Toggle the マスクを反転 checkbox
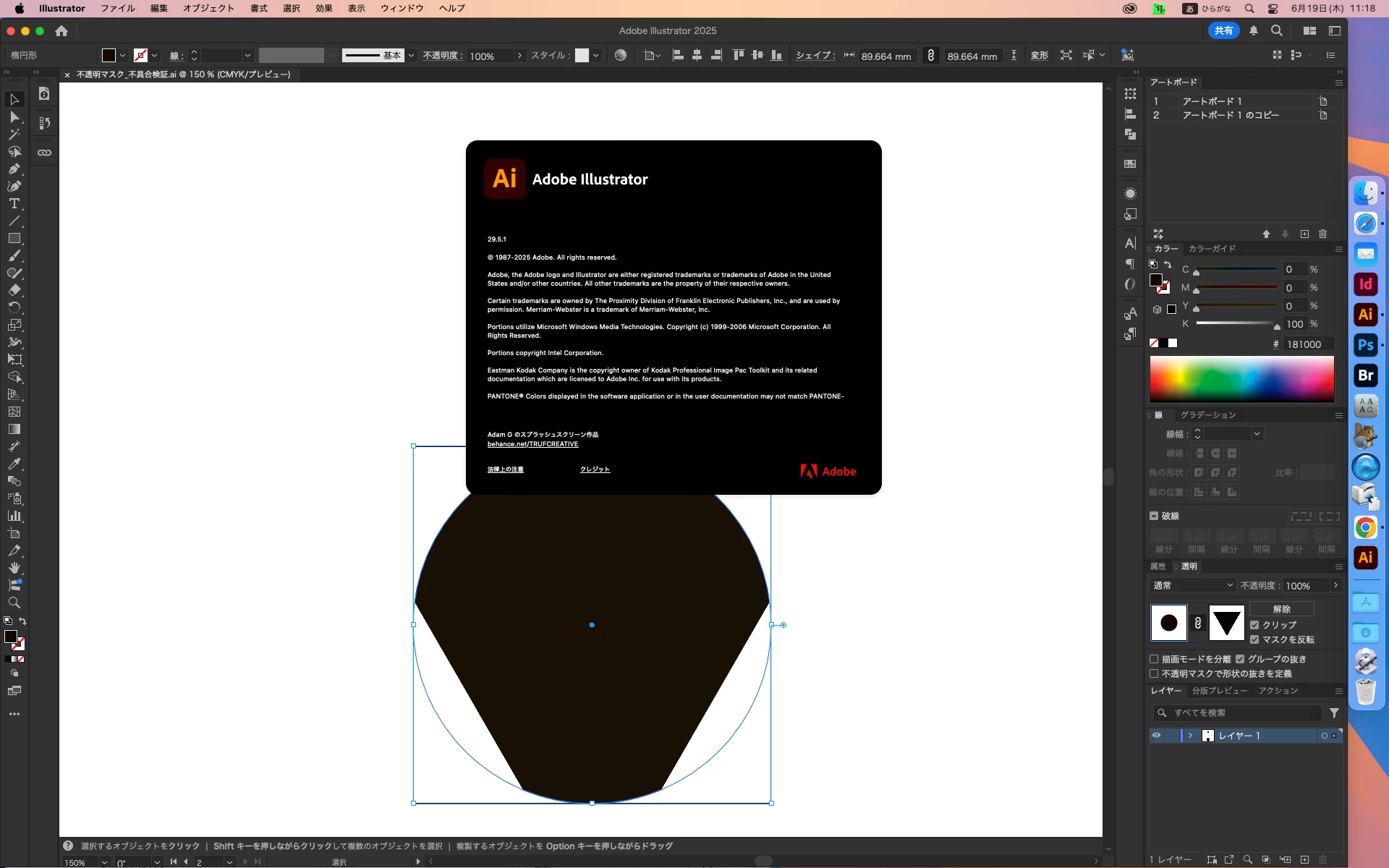This screenshot has width=1389, height=868. coord(1254,639)
